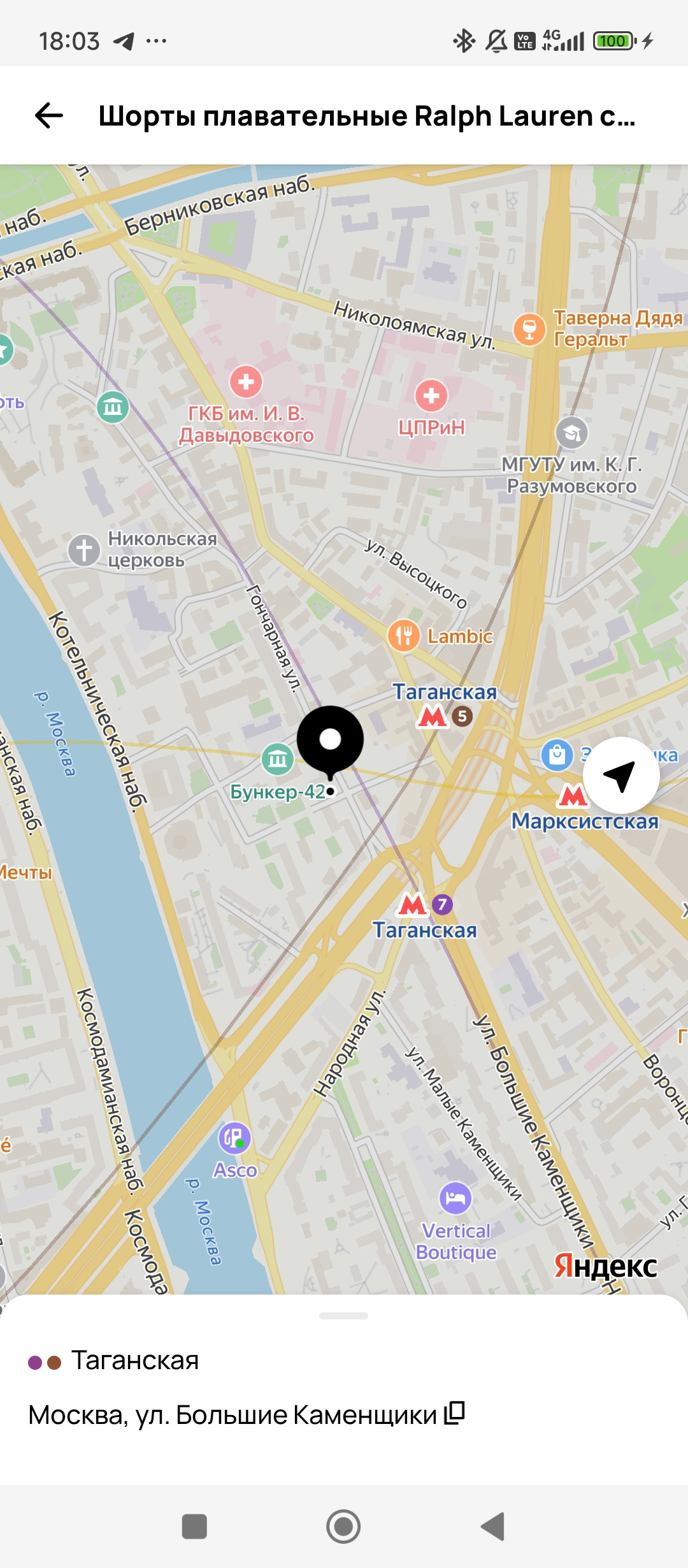The image size is (688, 1568).
Task: Tap the back arrow in the header
Action: (49, 115)
